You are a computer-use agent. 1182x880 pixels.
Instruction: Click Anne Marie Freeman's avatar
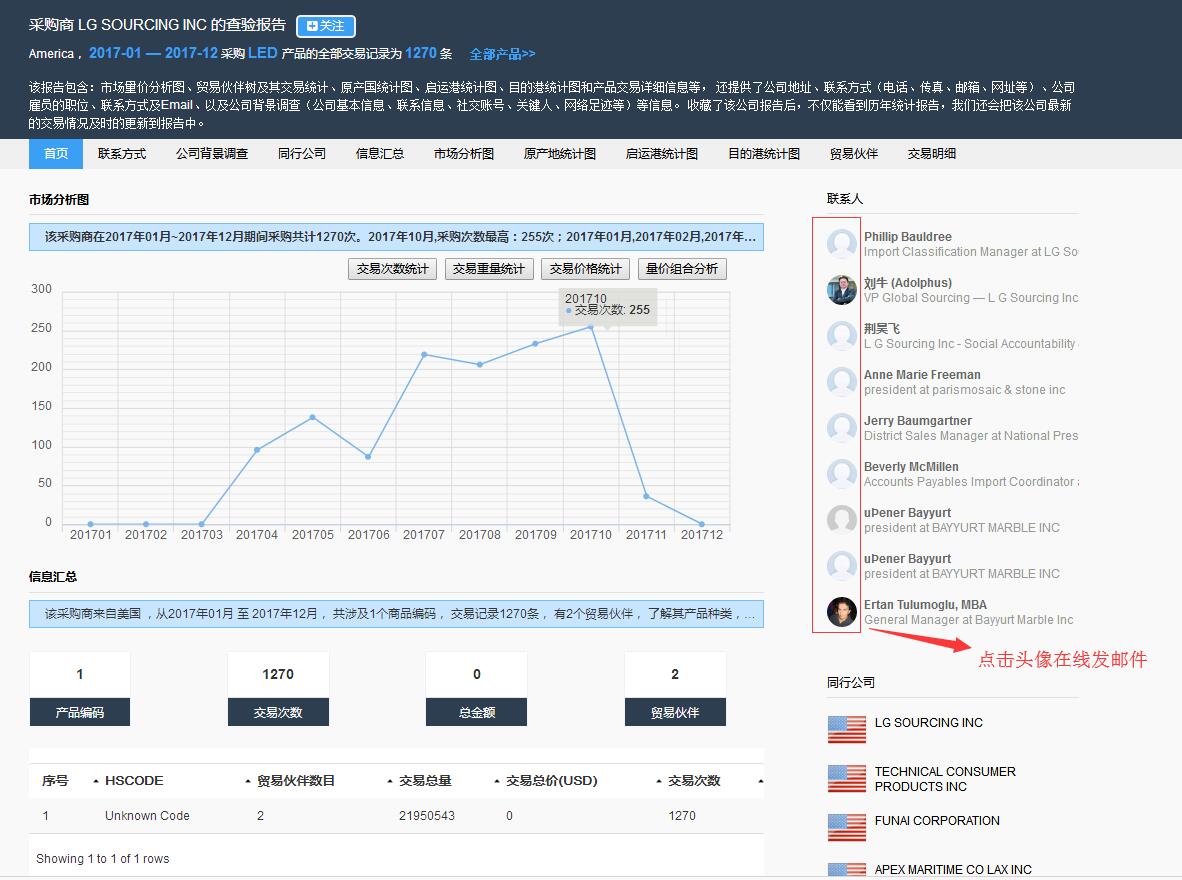(841, 382)
